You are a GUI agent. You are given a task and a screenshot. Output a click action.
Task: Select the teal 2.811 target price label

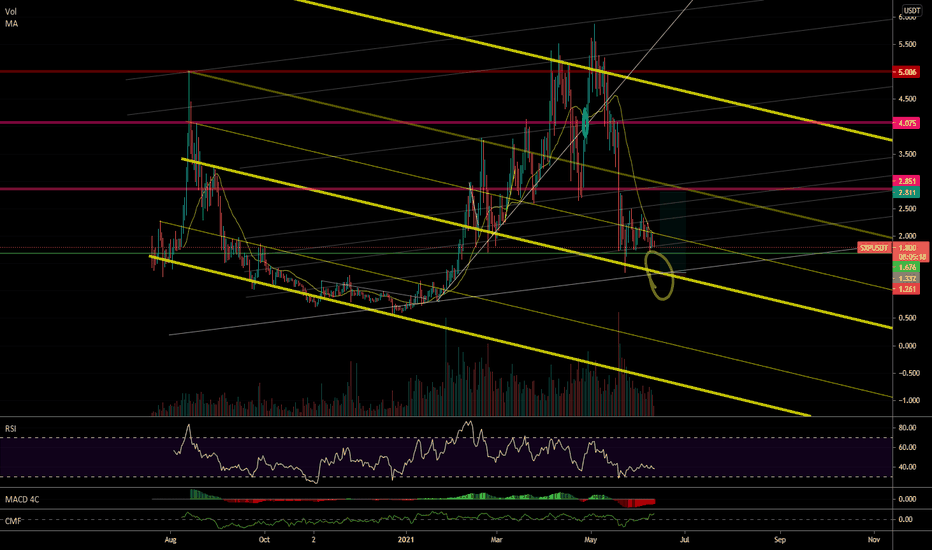(x=906, y=192)
